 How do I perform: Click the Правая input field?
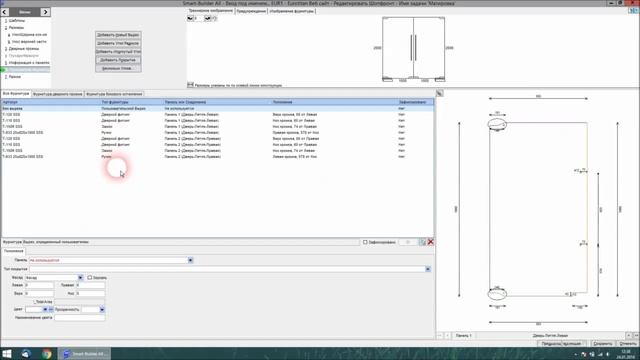(x=90, y=285)
